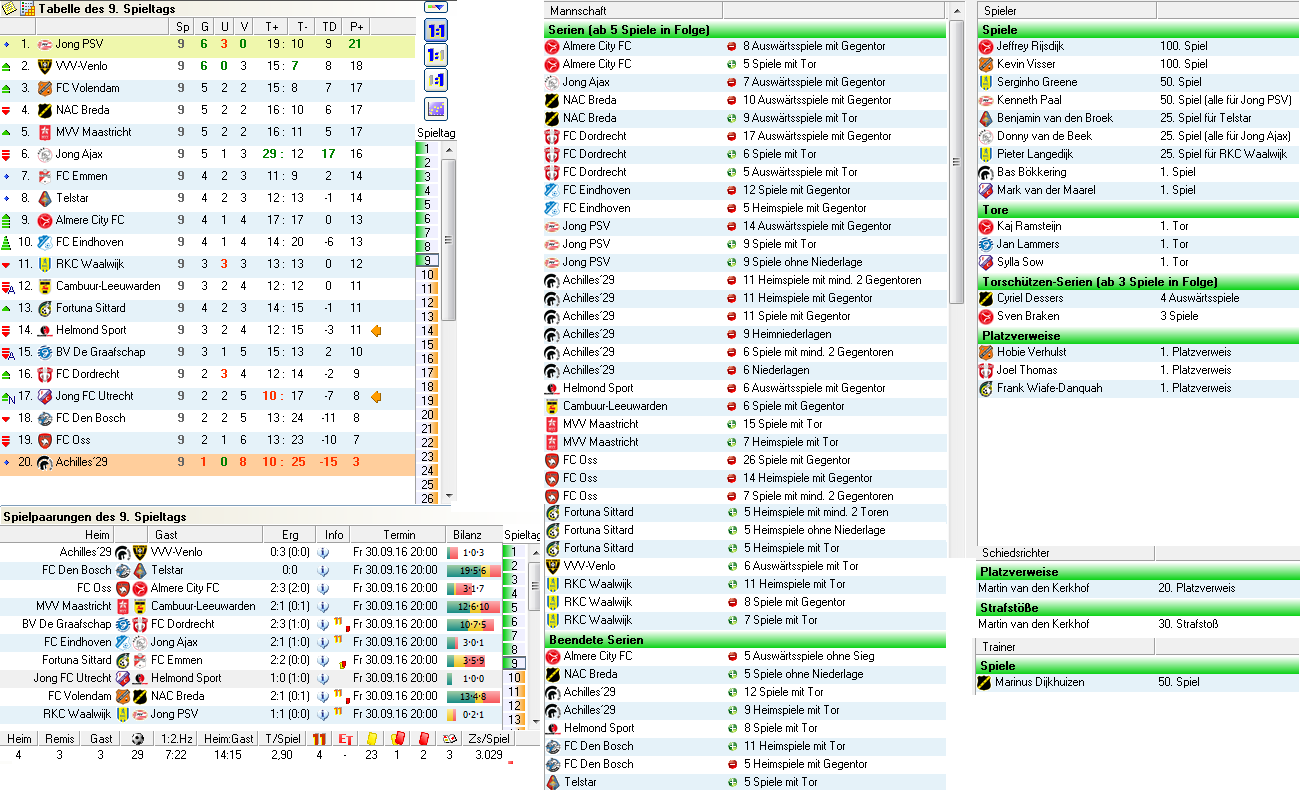Click the Spieler column header

coord(1067,10)
